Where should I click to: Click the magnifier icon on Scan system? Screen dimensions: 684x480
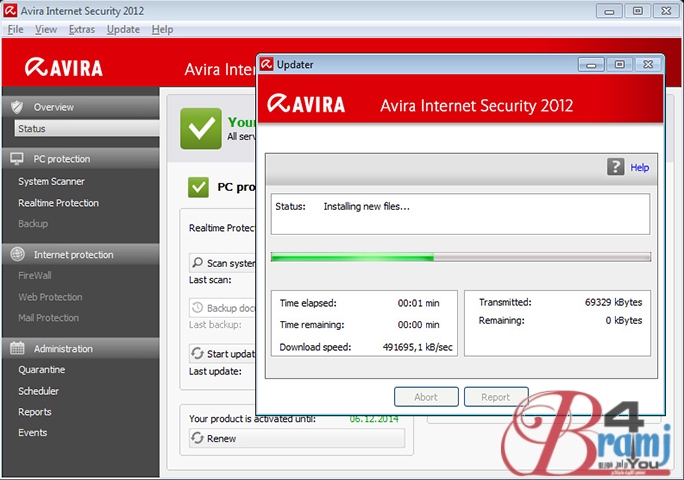tap(198, 262)
